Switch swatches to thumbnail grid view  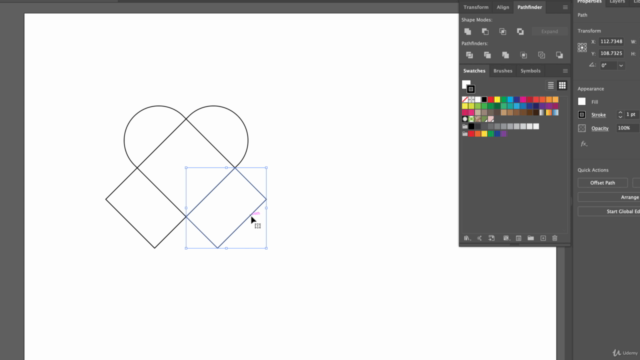pos(562,85)
